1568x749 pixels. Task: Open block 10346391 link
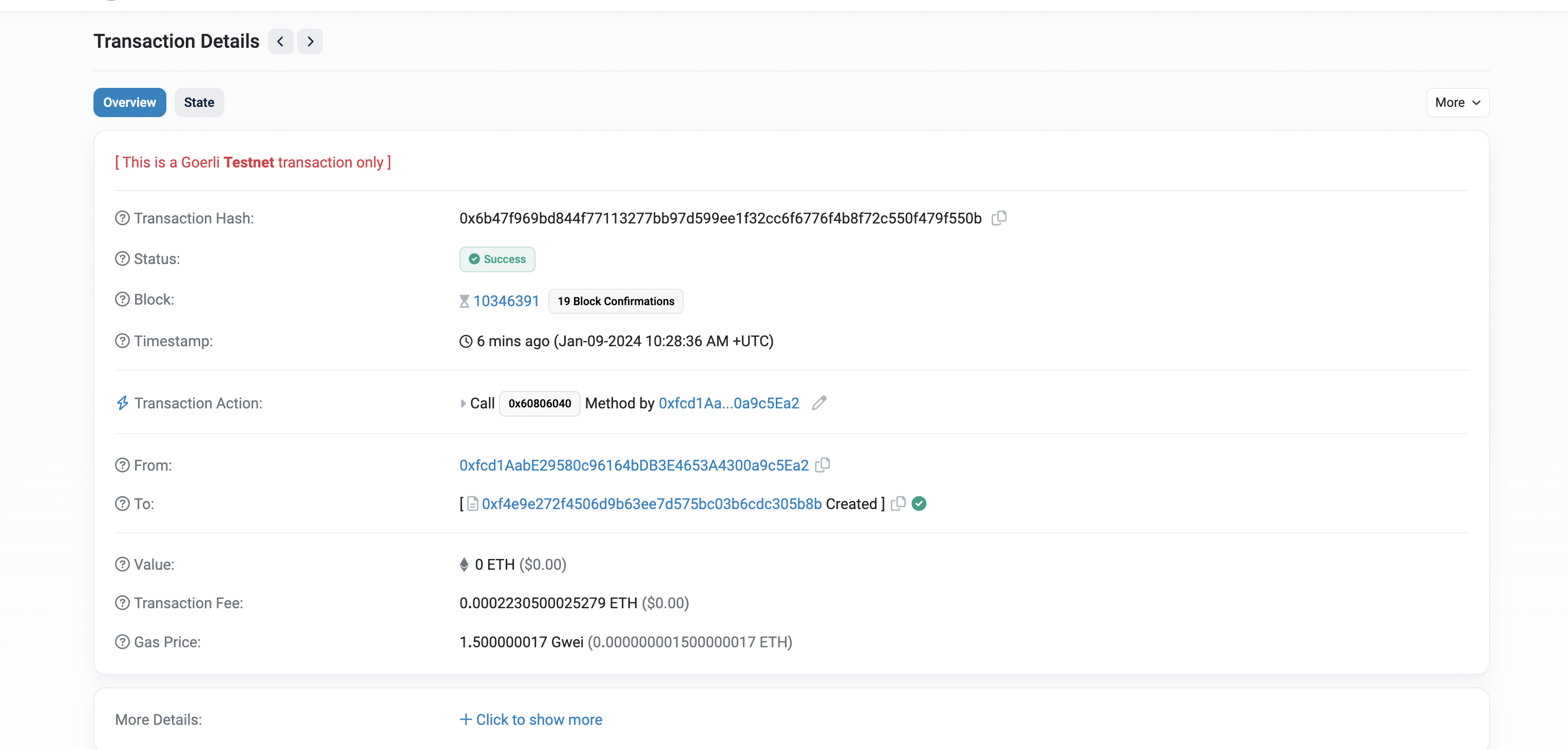[506, 301]
